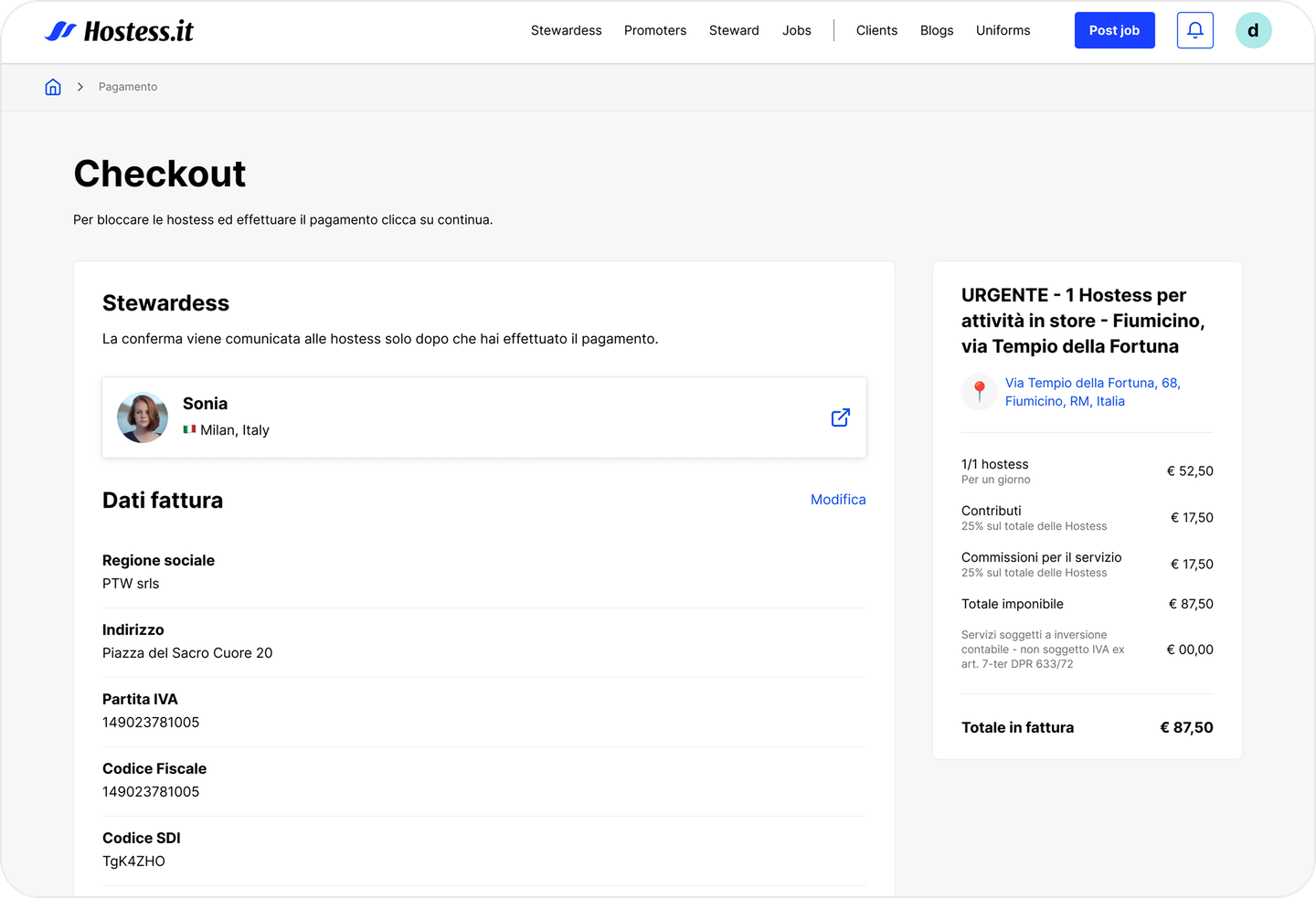Open the user avatar 'd' menu
The height and width of the screenshot is (898, 1316).
click(x=1253, y=30)
